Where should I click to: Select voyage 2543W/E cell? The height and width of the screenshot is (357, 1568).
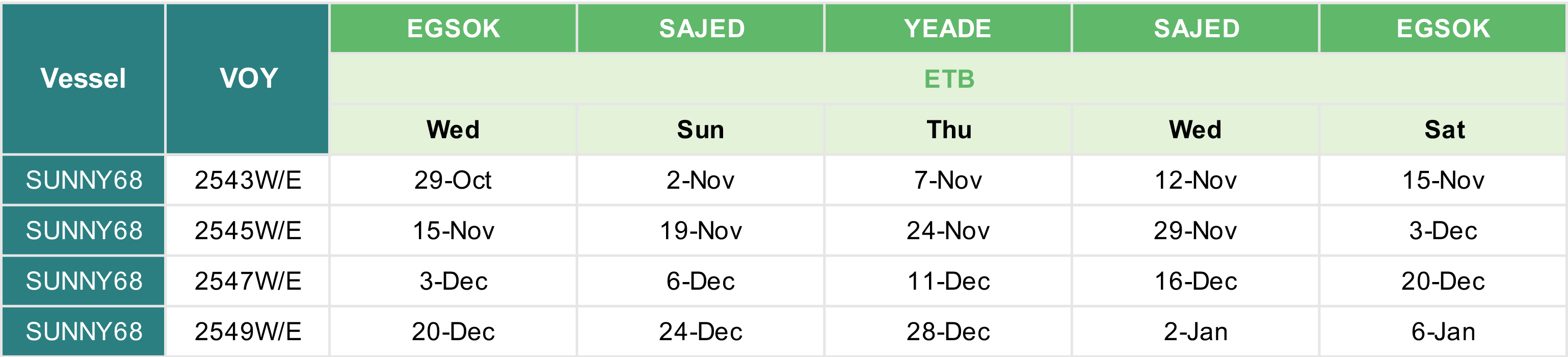click(248, 181)
